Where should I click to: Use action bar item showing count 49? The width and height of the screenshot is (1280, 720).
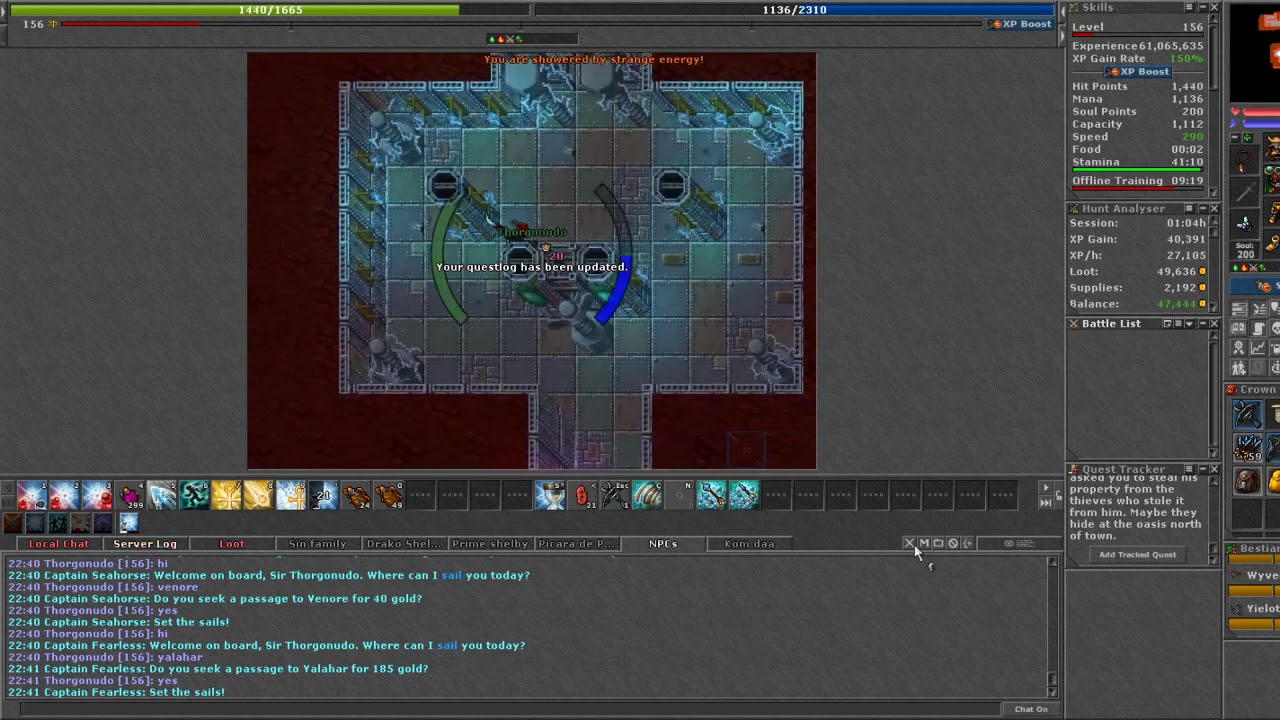pyautogui.click(x=388, y=495)
